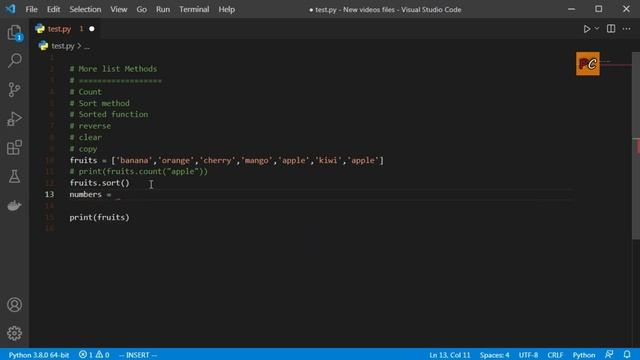Change indentation via Spaces: 4

coord(494,355)
